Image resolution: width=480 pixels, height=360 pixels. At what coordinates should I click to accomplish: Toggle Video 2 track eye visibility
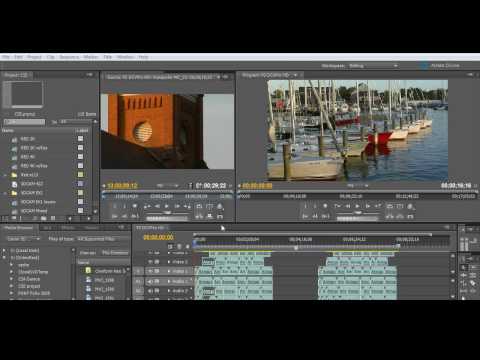[150, 262]
